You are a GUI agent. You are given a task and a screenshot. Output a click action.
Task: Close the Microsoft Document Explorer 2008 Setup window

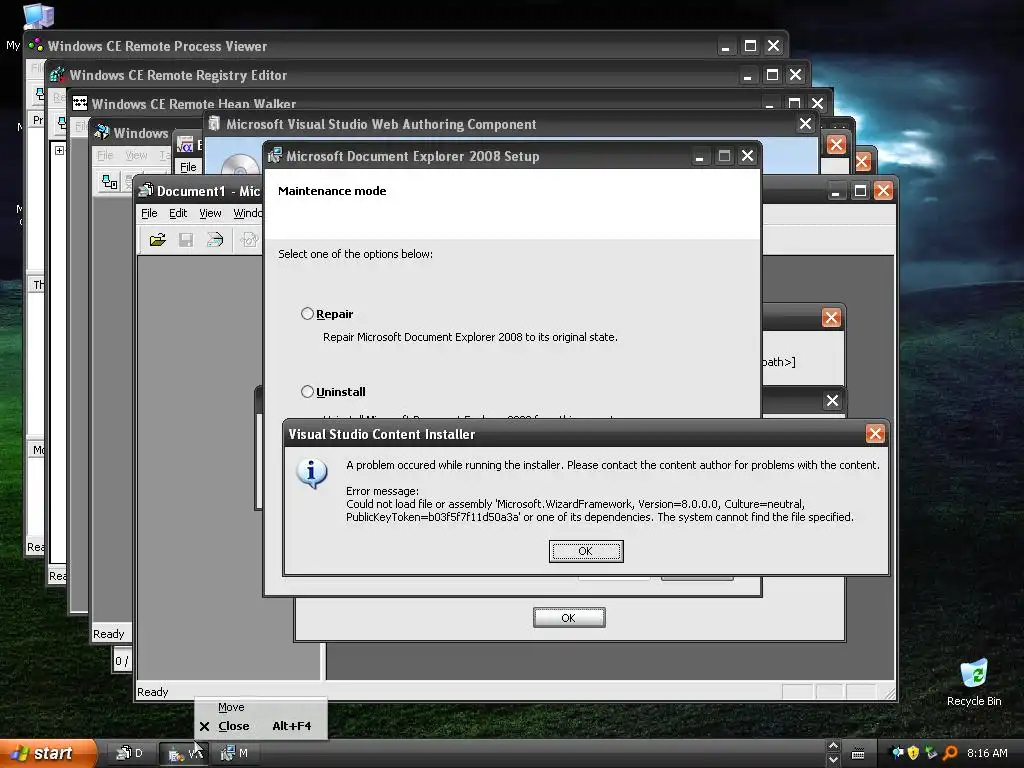click(747, 155)
